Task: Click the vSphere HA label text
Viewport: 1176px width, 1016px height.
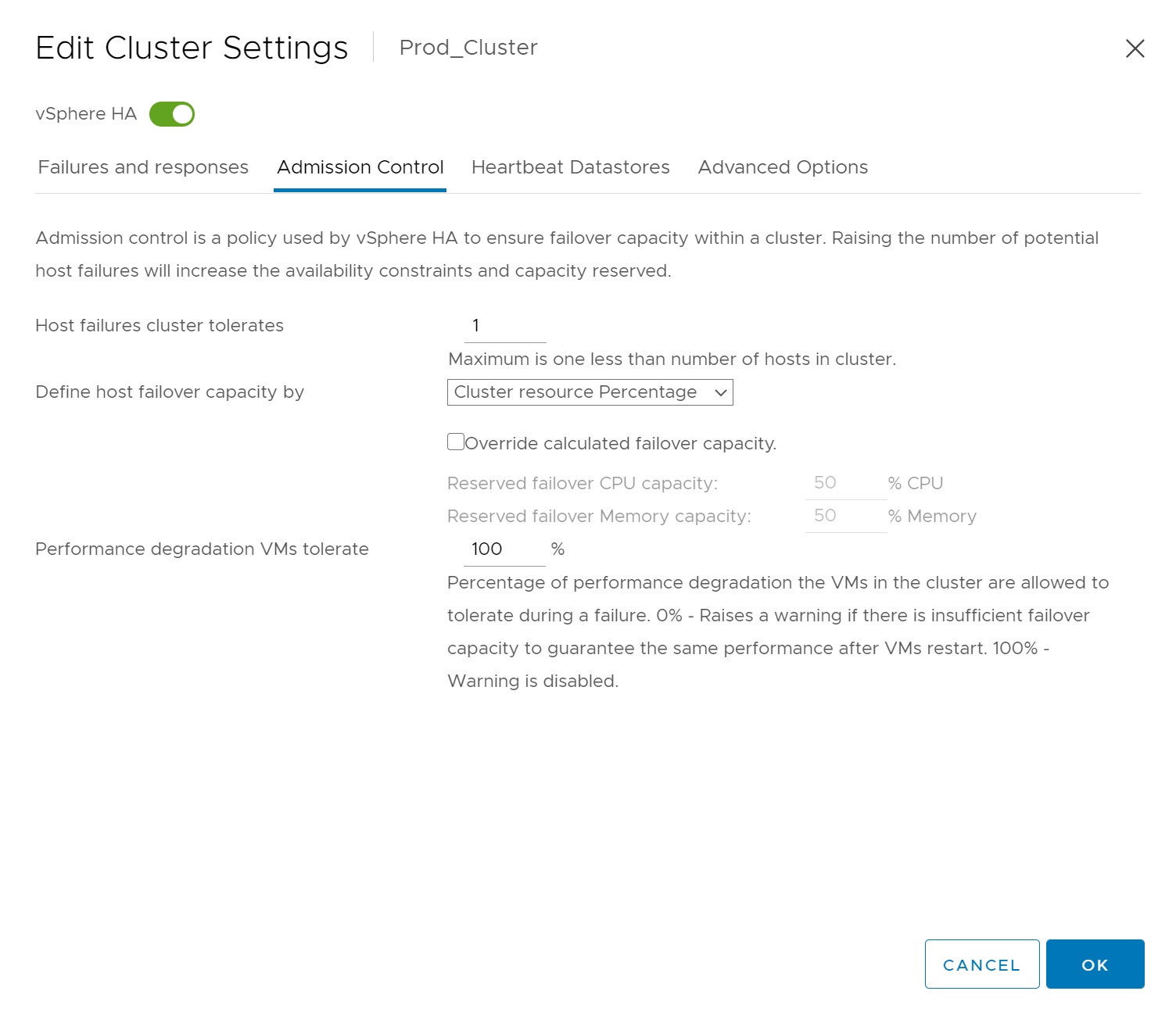Action: point(86,114)
